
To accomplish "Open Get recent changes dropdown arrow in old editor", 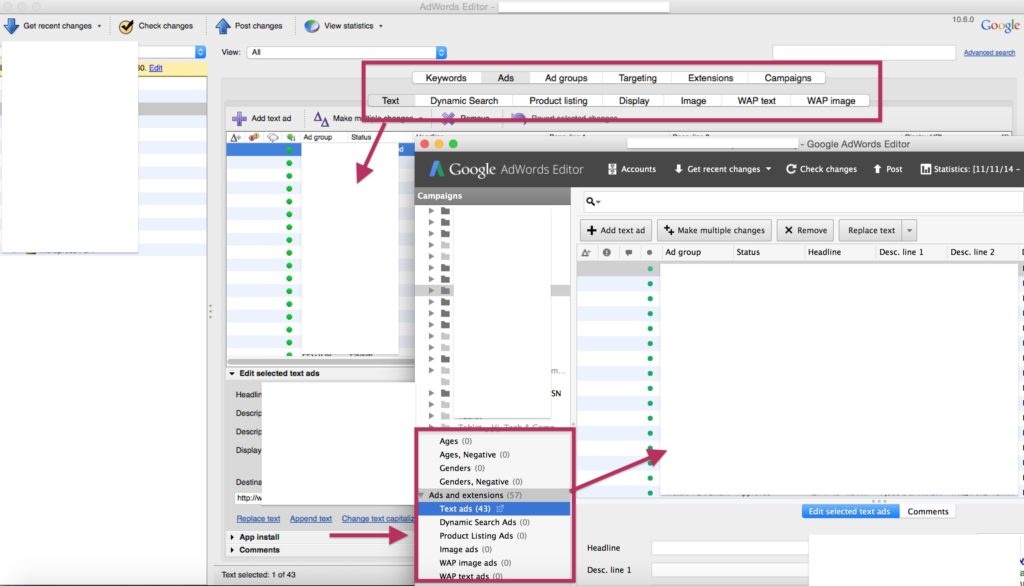I will point(99,27).
